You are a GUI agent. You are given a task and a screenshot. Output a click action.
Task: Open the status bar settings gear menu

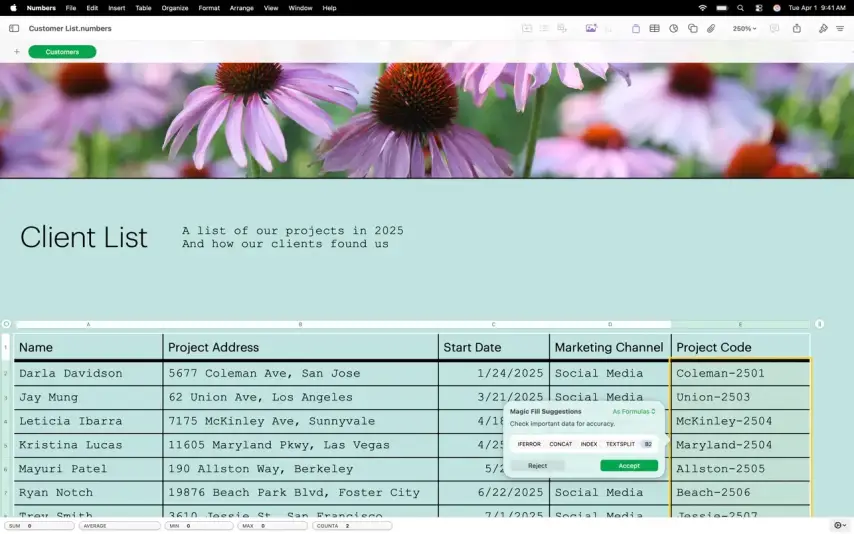839,525
